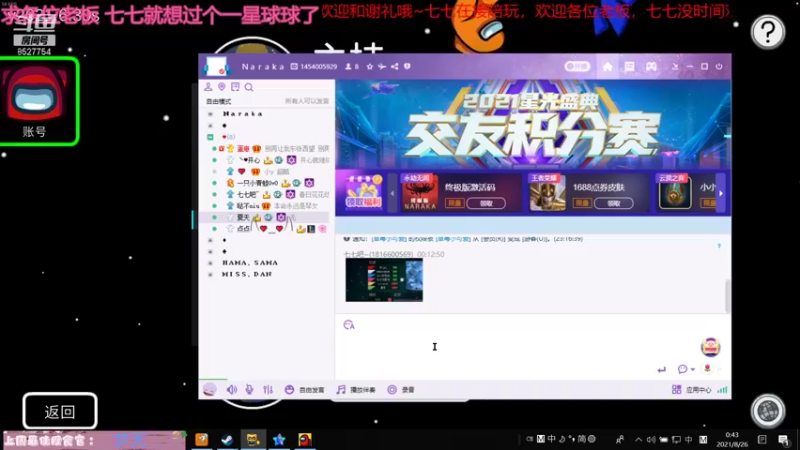Image resolution: width=800 pixels, height=450 pixels.
Task: Click the 播放伴奏 music note button
Action: [x=356, y=390]
